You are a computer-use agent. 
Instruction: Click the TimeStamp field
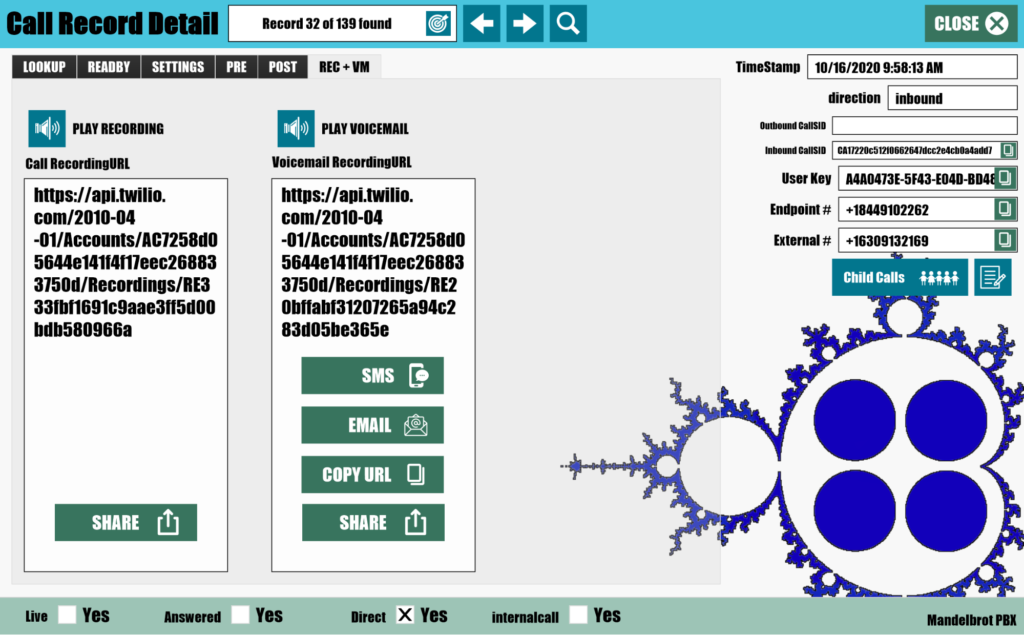point(912,67)
